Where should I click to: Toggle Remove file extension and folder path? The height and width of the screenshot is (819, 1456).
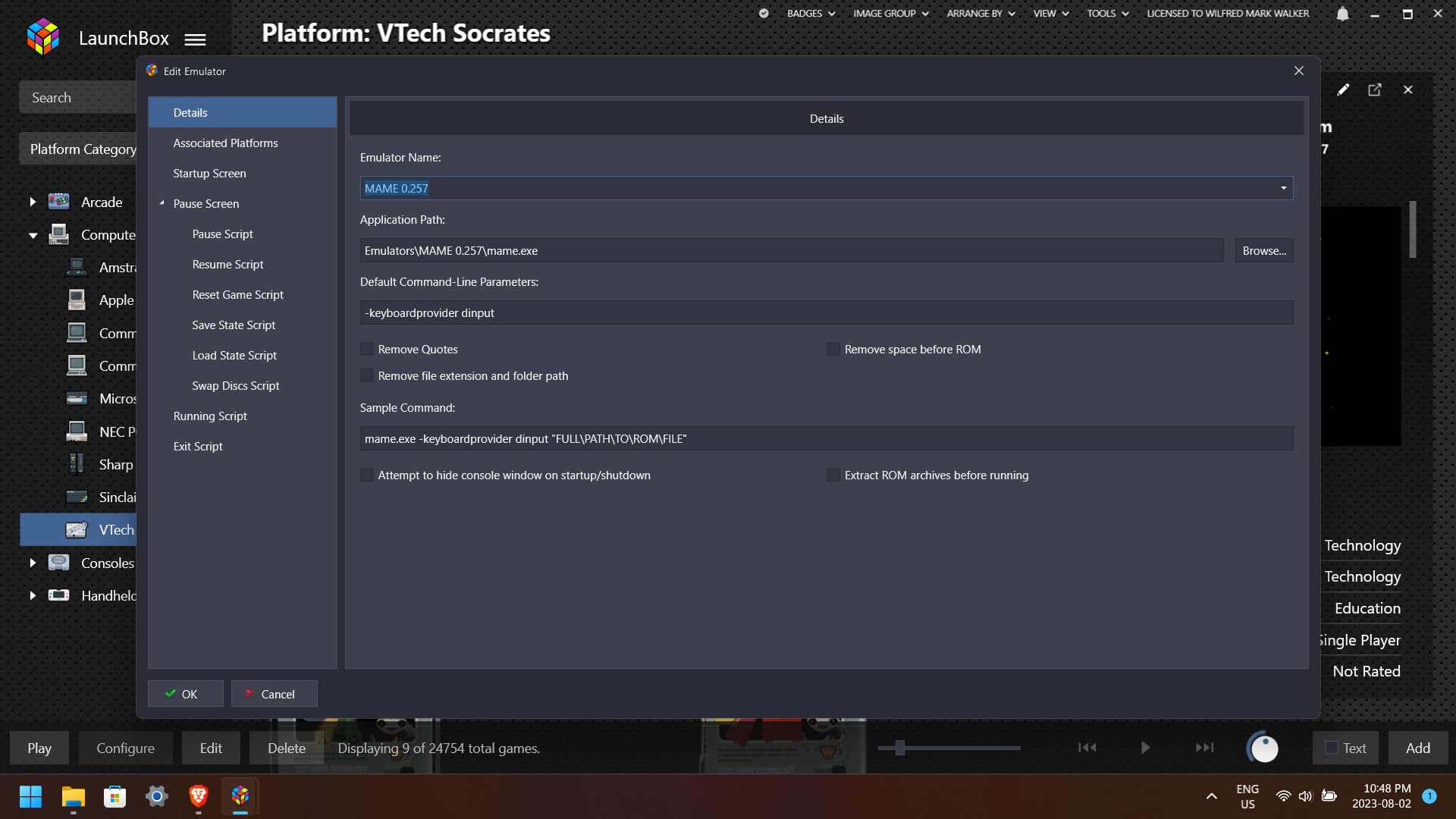(x=367, y=375)
